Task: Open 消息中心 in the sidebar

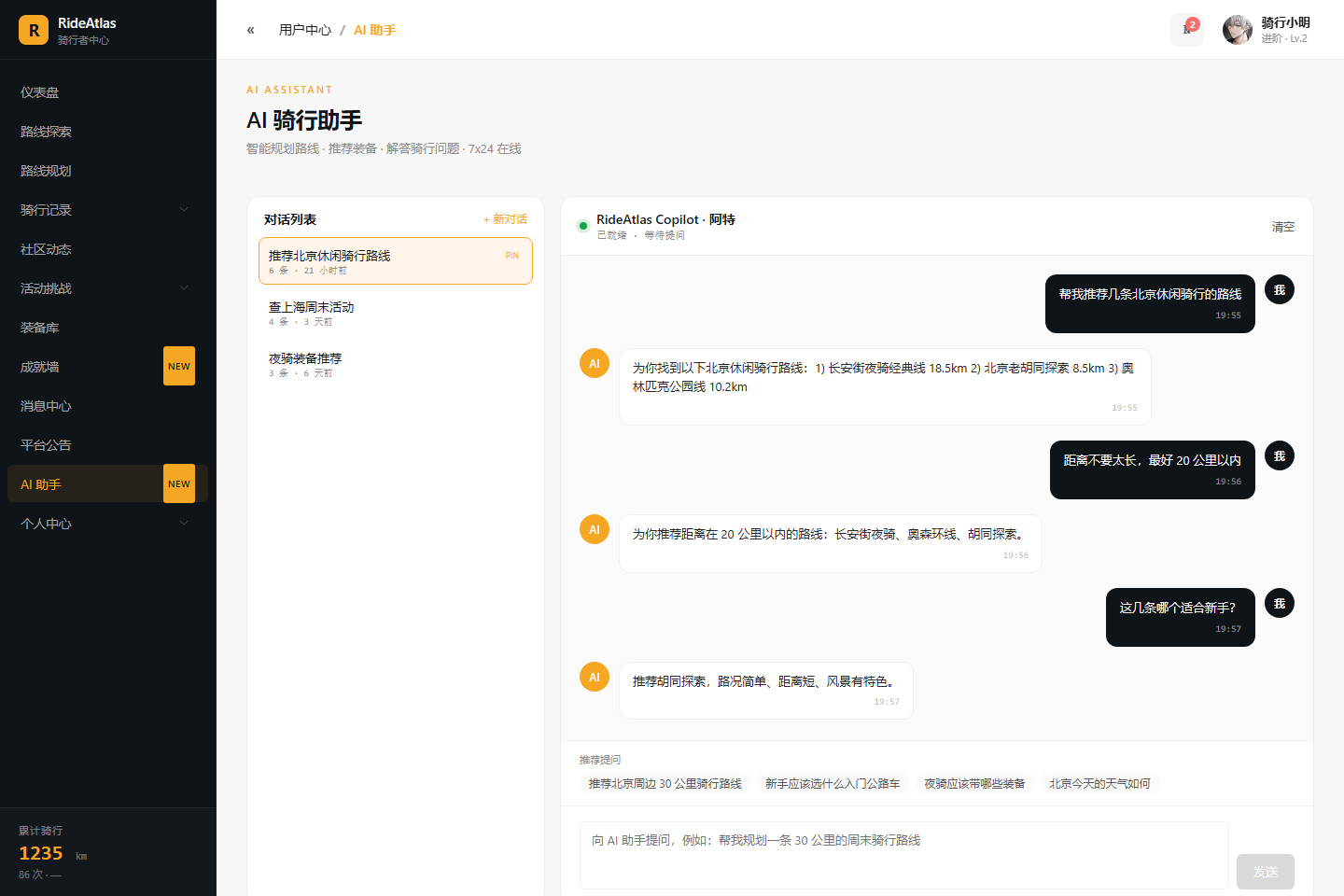Action: point(107,406)
